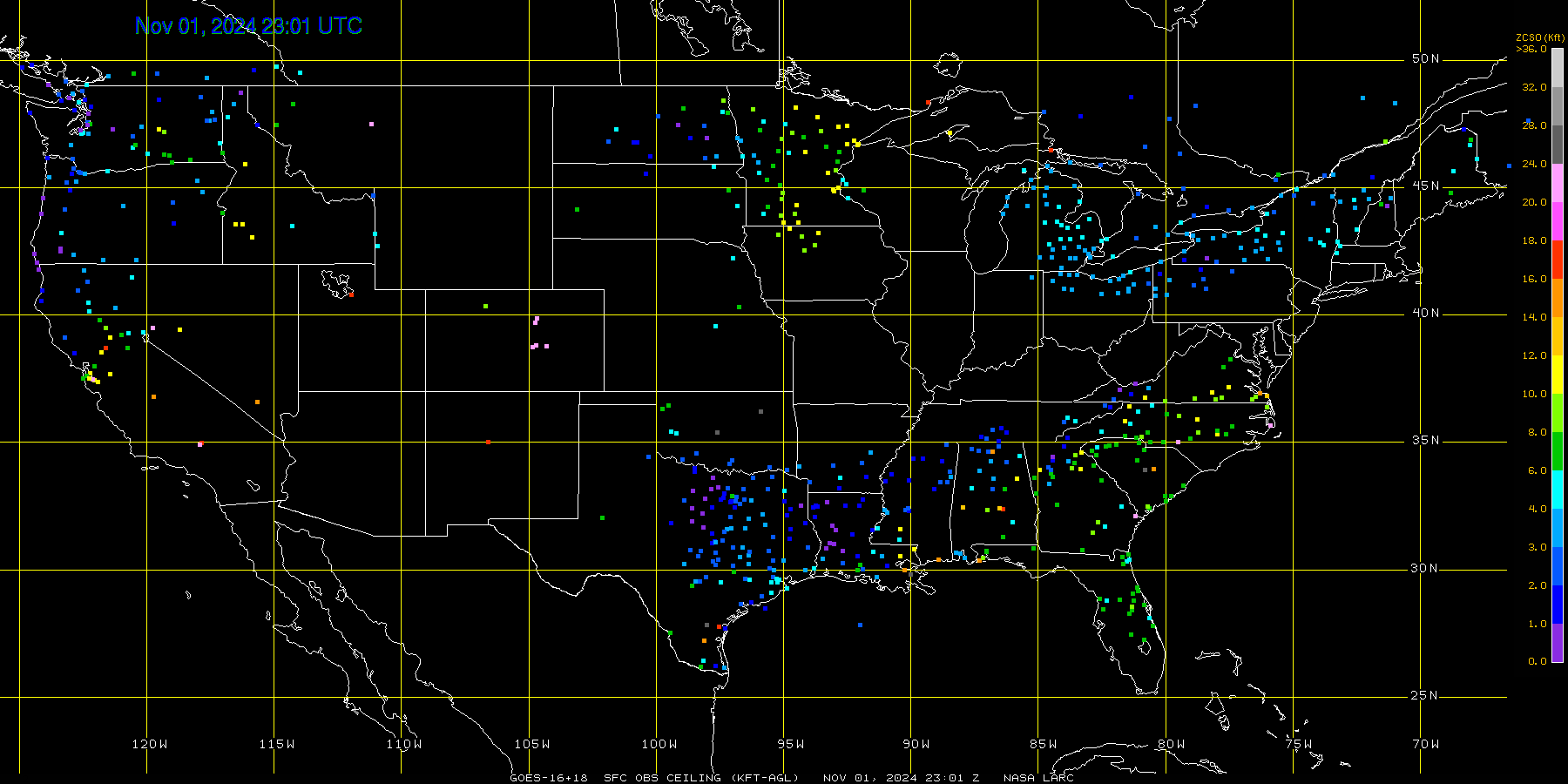Screen dimensions: 1568x784
Task: Select the 28.0 legend value
Action: pos(1534,125)
